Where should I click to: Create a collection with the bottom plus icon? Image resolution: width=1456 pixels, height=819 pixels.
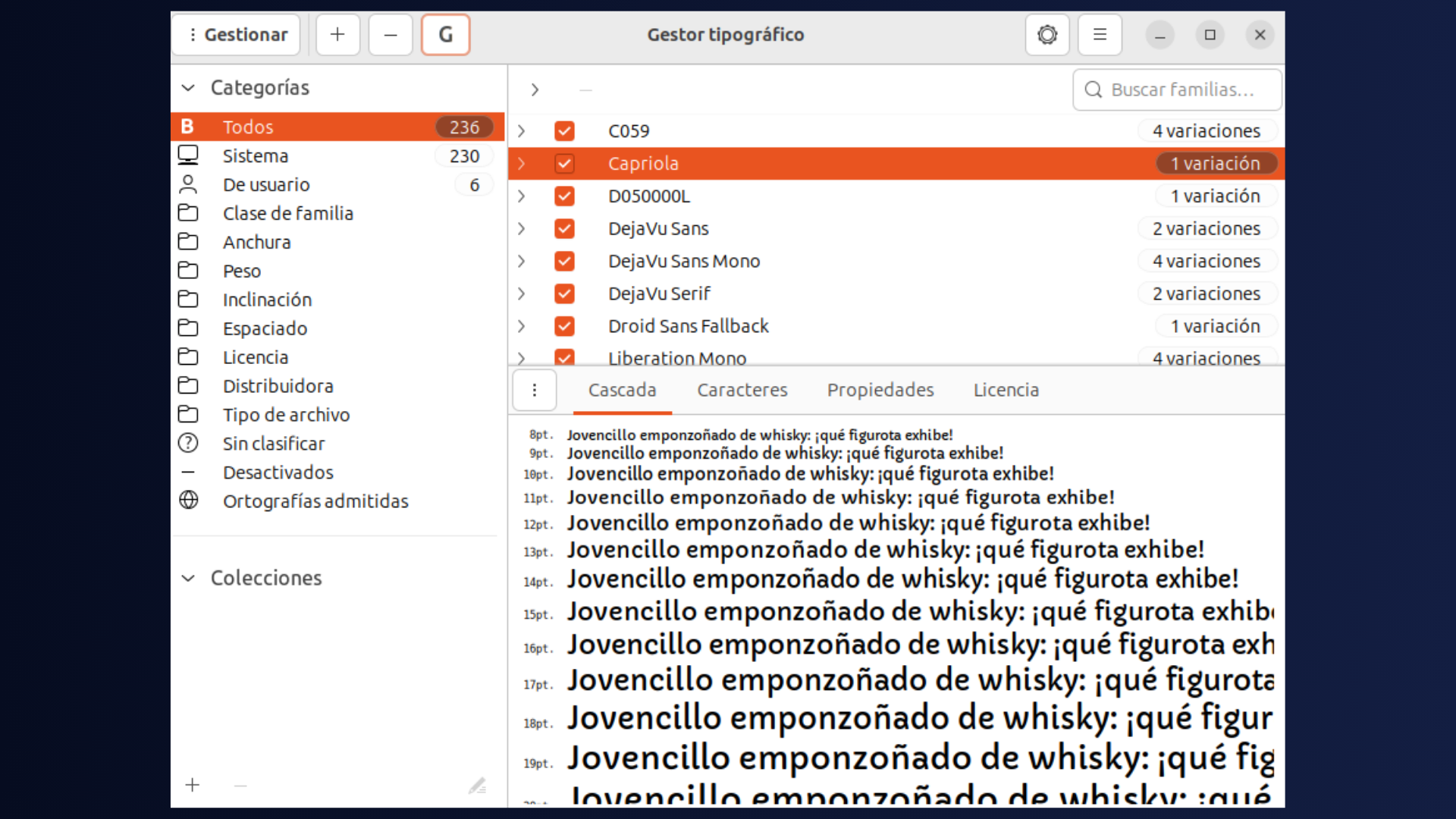tap(193, 786)
